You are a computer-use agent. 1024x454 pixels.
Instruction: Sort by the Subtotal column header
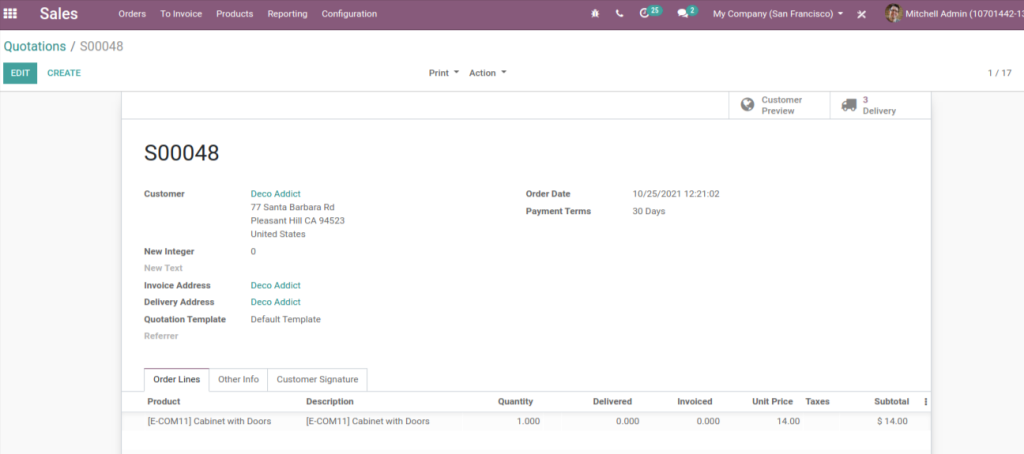coord(891,402)
